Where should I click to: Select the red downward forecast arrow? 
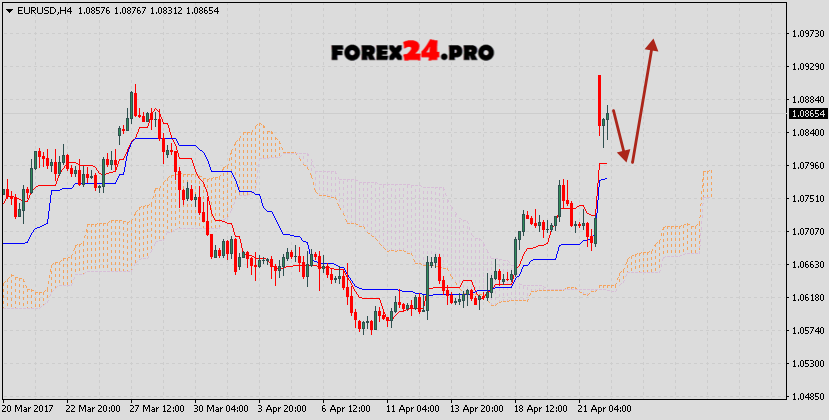point(620,135)
